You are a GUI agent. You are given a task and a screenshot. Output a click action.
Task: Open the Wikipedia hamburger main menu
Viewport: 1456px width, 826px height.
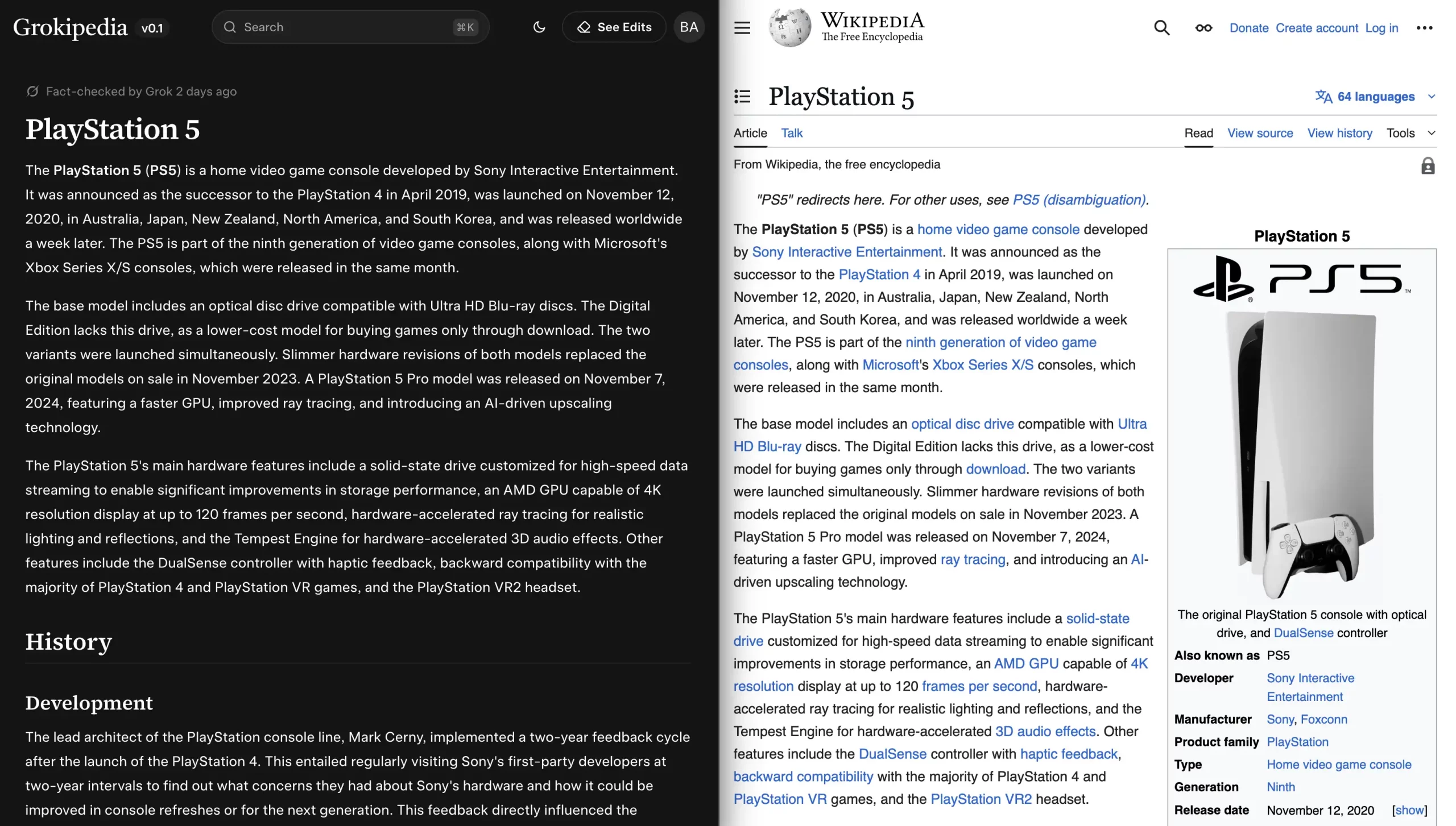pyautogui.click(x=741, y=27)
